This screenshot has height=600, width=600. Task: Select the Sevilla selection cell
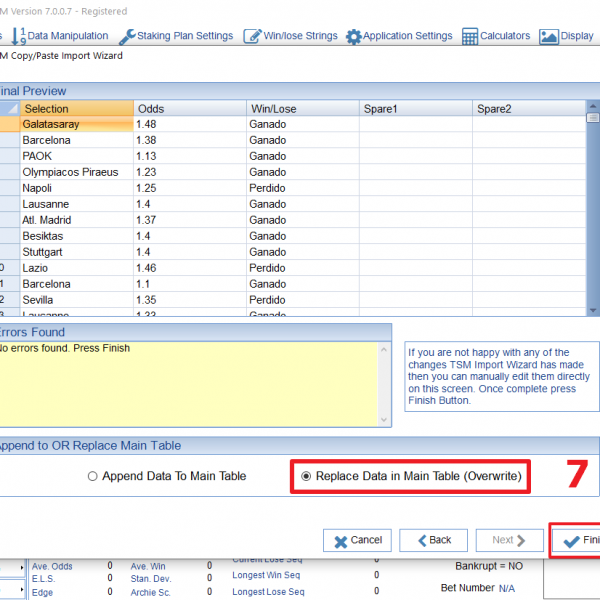click(x=77, y=300)
